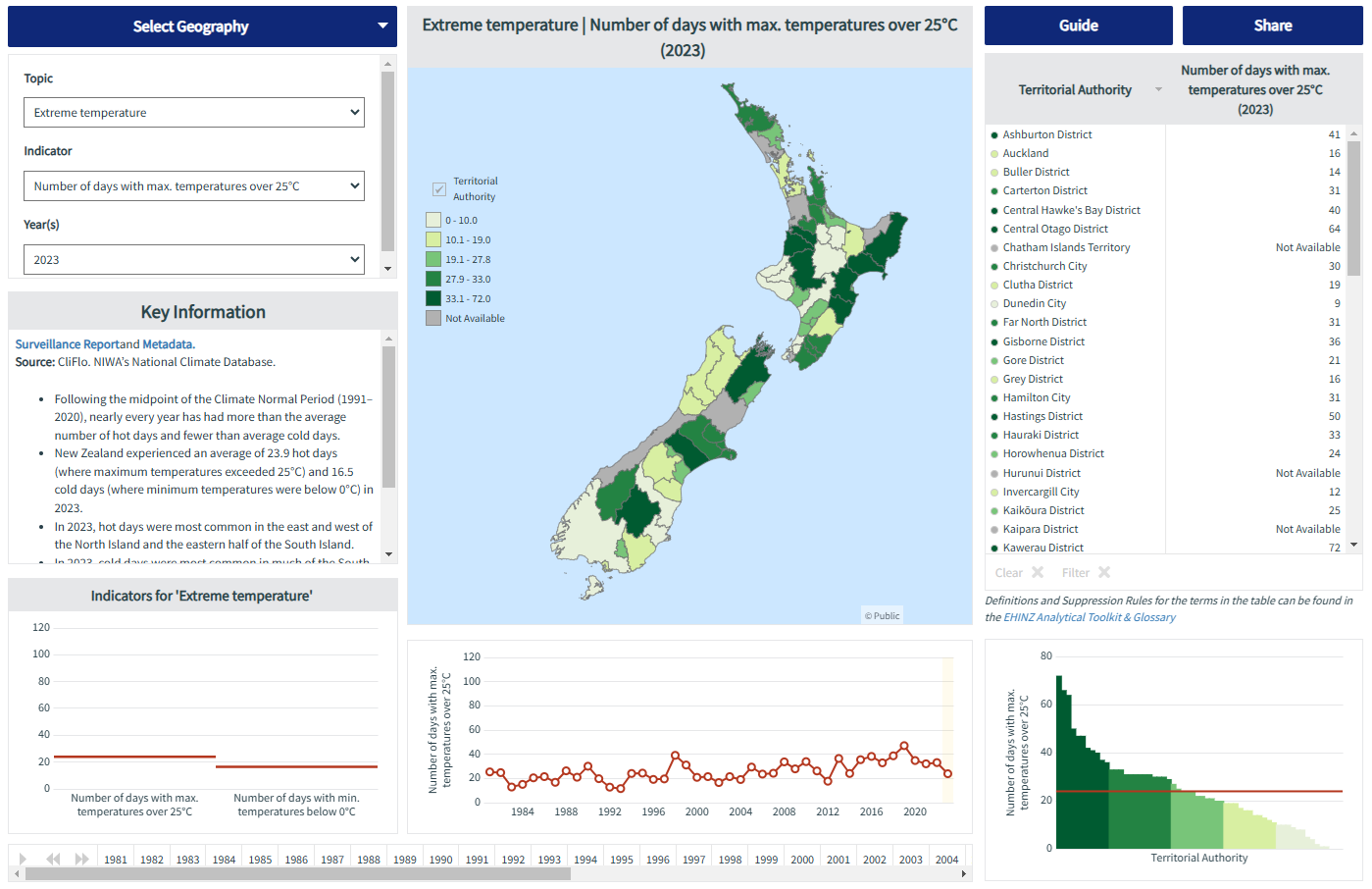Select year 1995 on the timeline
This screenshot has width=1372, height=889.
622,860
